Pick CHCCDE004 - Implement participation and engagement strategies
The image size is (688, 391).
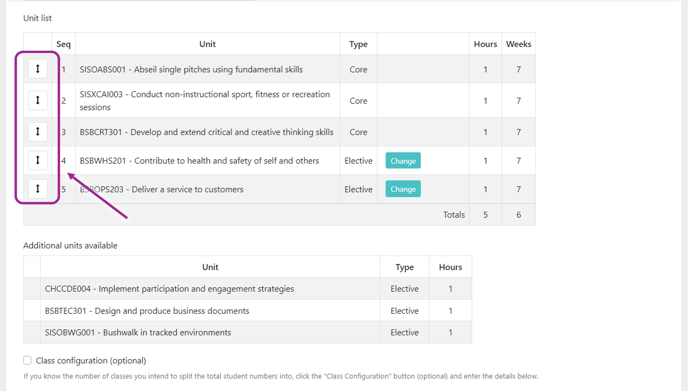(x=169, y=289)
